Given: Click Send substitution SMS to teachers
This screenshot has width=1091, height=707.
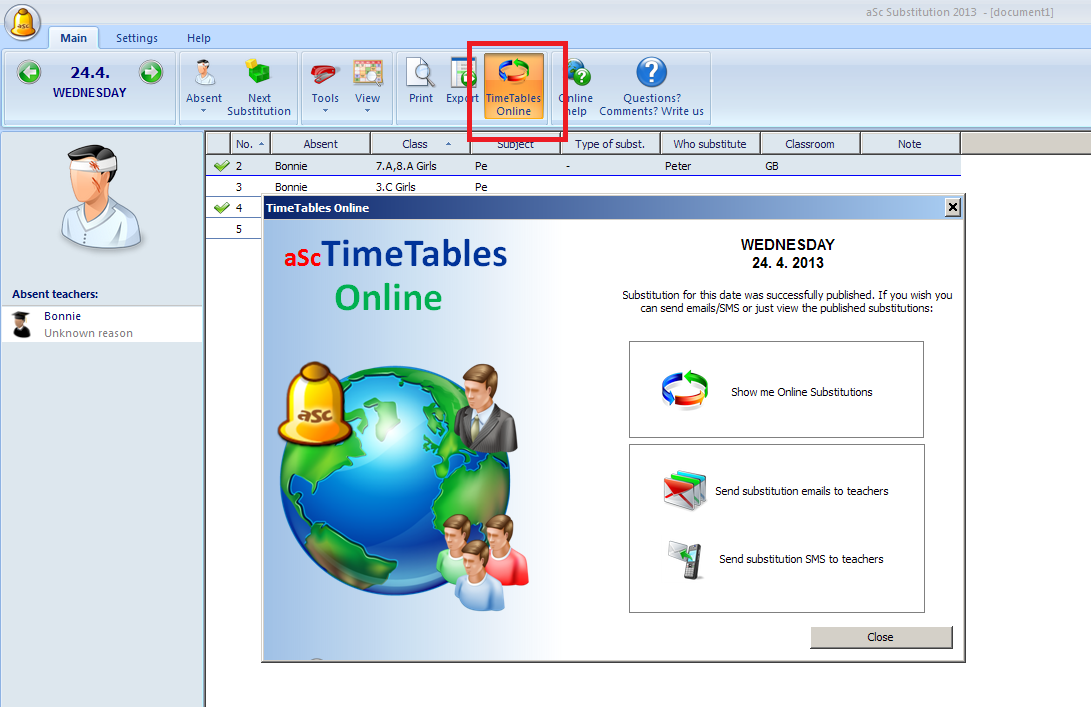Looking at the screenshot, I should 801,559.
